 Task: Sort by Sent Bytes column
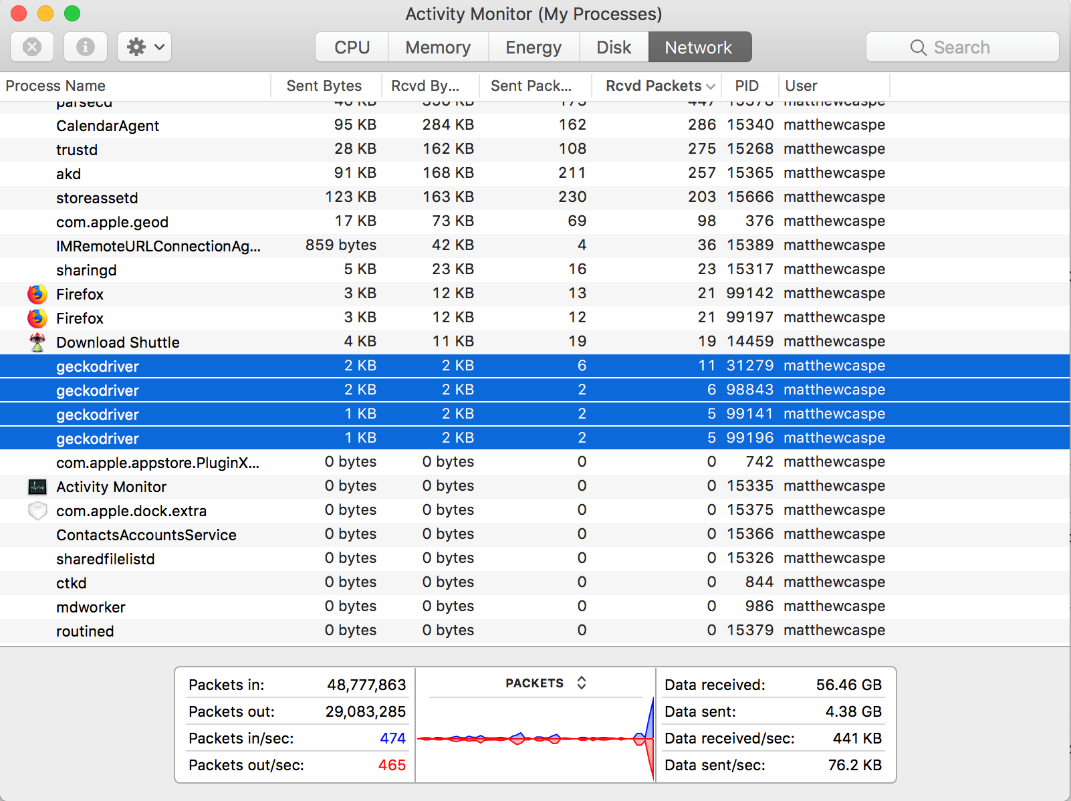pos(323,86)
